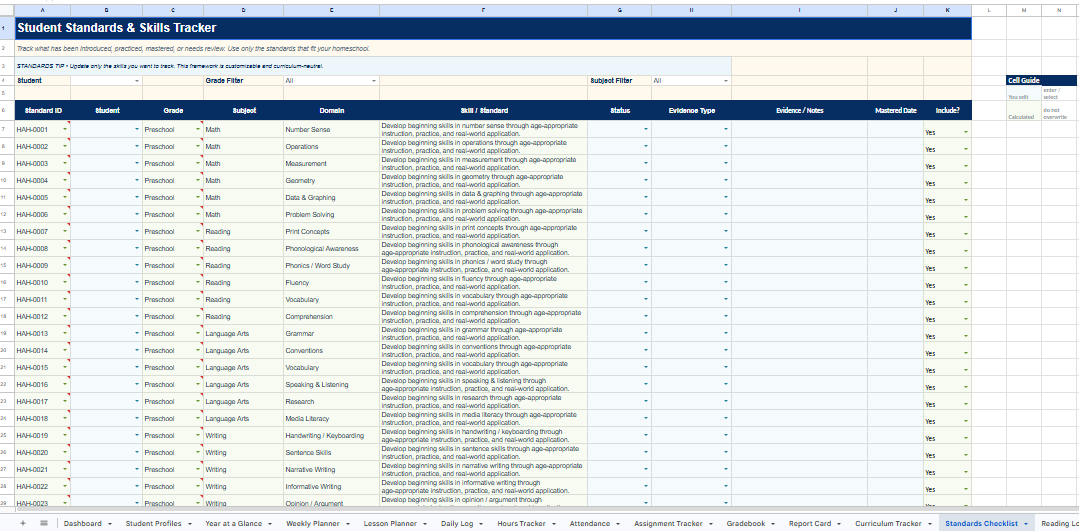
Task: Open Evidence Type dropdown for HAH-0015
Action: [x=726, y=367]
